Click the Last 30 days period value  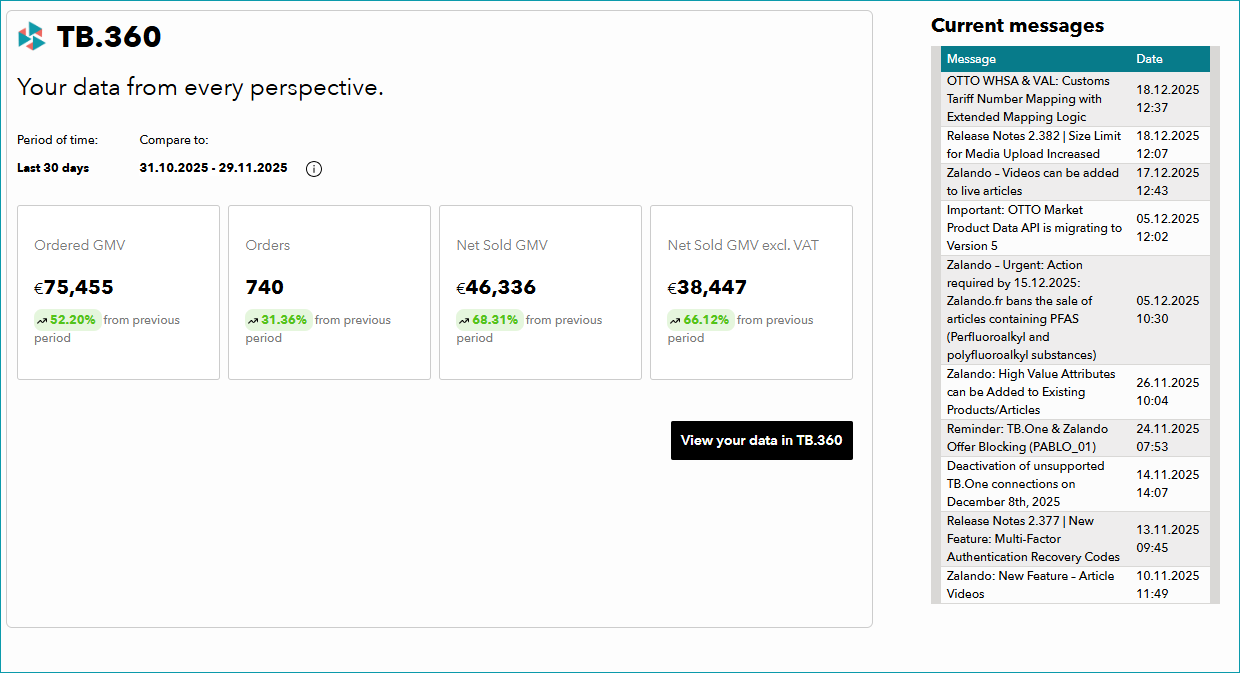coord(53,168)
